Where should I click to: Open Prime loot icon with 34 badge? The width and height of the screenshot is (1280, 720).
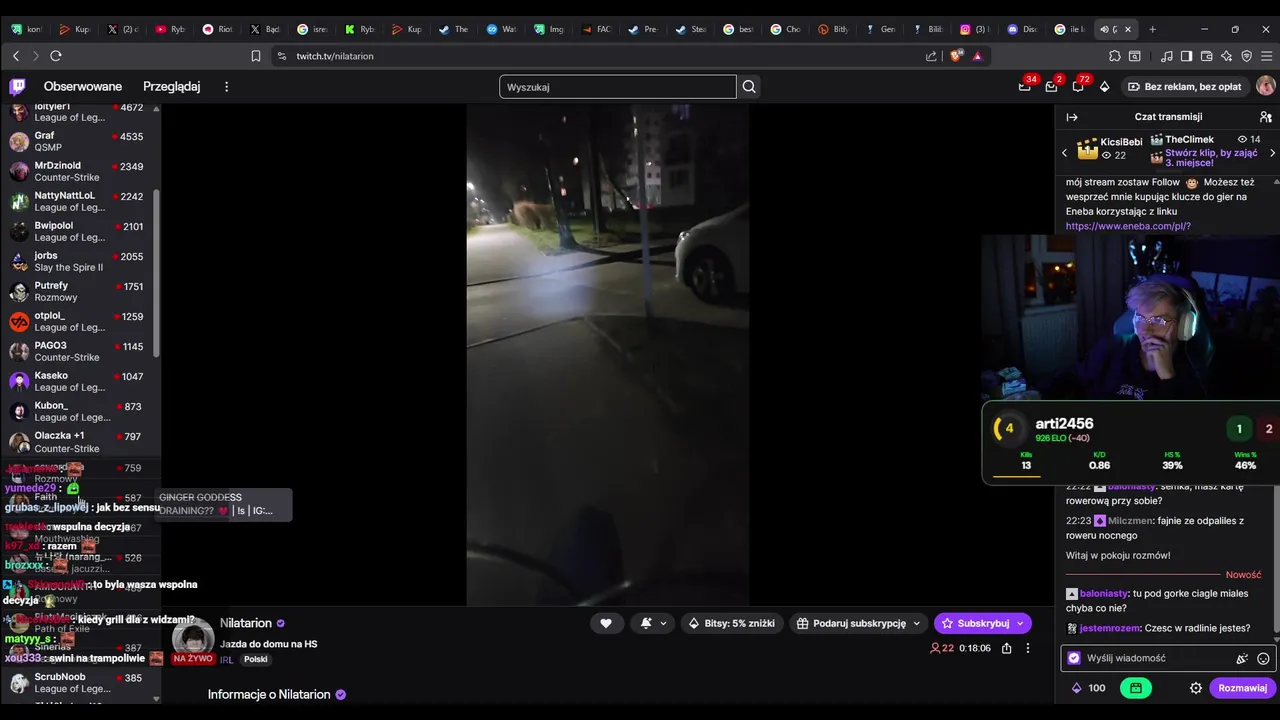tap(1025, 87)
